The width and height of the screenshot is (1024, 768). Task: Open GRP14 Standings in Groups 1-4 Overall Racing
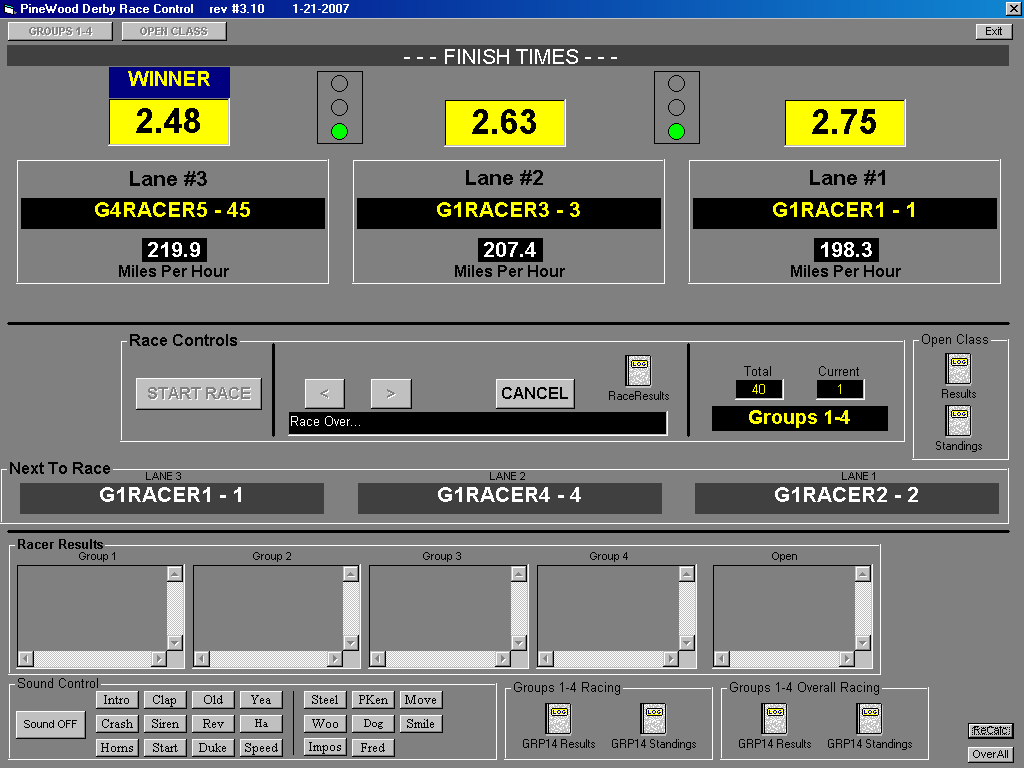pyautogui.click(x=870, y=719)
